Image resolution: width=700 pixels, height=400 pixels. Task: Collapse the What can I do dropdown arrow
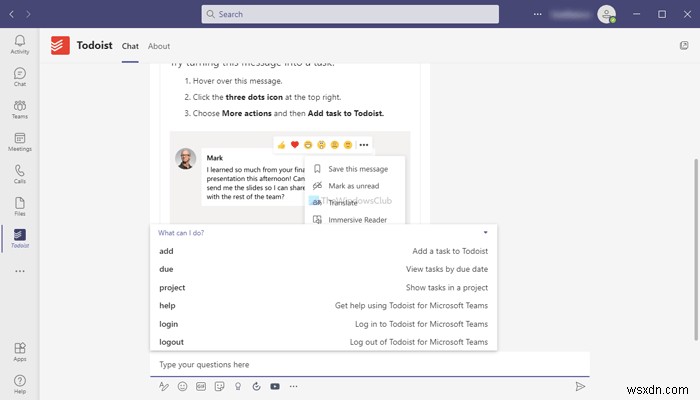485,233
